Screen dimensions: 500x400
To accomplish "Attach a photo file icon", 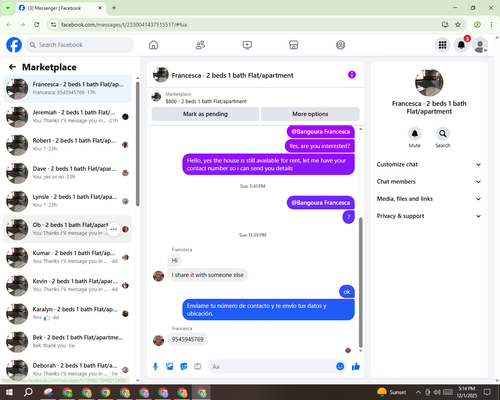I will click(x=170, y=367).
